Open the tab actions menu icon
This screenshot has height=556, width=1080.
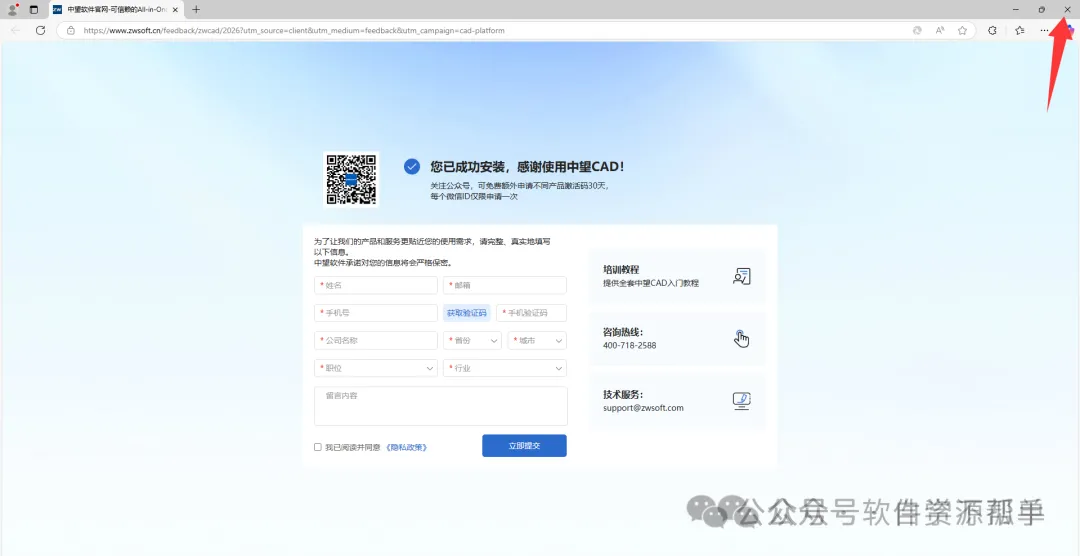click(34, 10)
